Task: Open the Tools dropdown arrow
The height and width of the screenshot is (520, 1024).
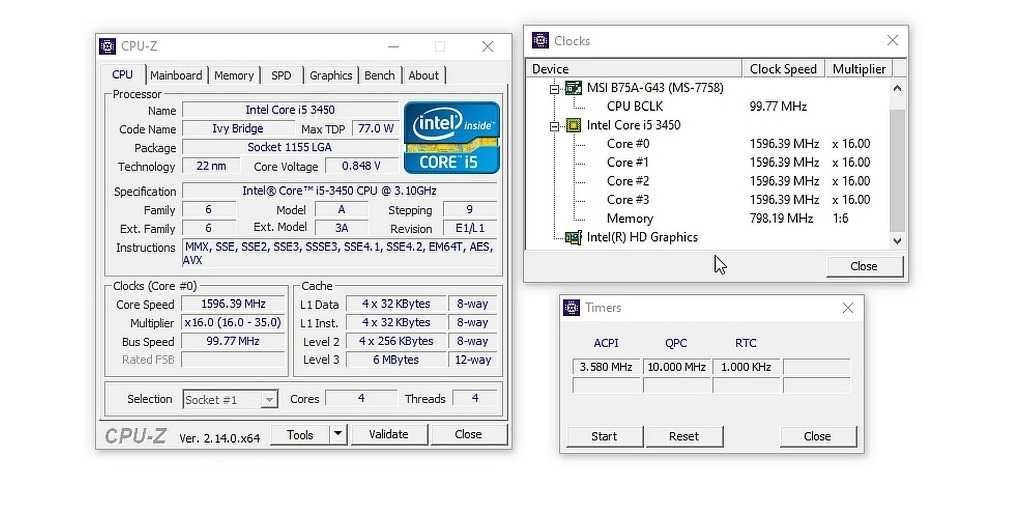Action: point(338,434)
